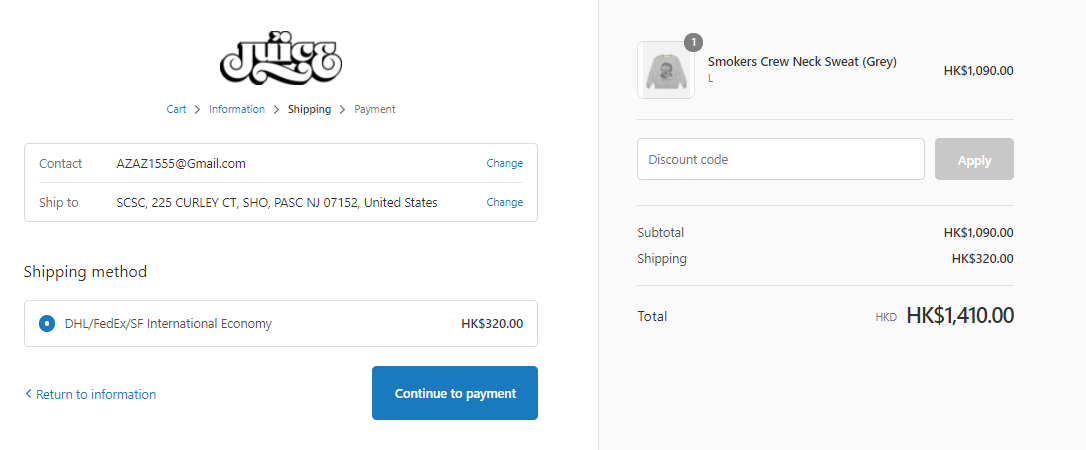1086x450 pixels.
Task: Click the back chevron beside Return to information
Action: point(28,394)
